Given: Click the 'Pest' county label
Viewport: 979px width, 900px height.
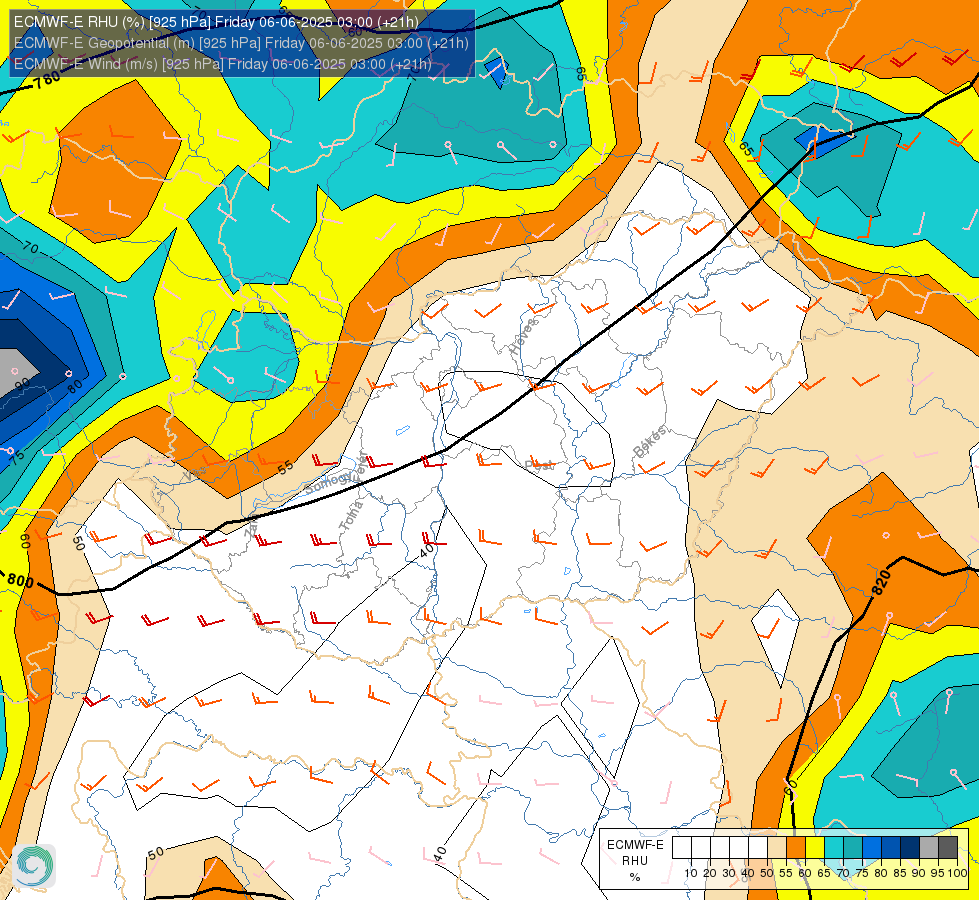Looking at the screenshot, I should [539, 465].
